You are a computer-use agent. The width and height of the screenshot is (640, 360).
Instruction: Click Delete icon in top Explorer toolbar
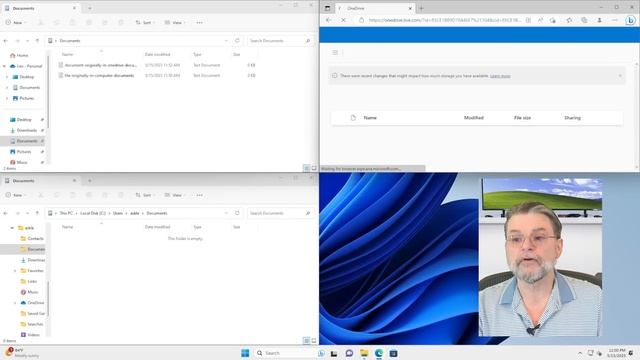pyautogui.click(x=121, y=22)
